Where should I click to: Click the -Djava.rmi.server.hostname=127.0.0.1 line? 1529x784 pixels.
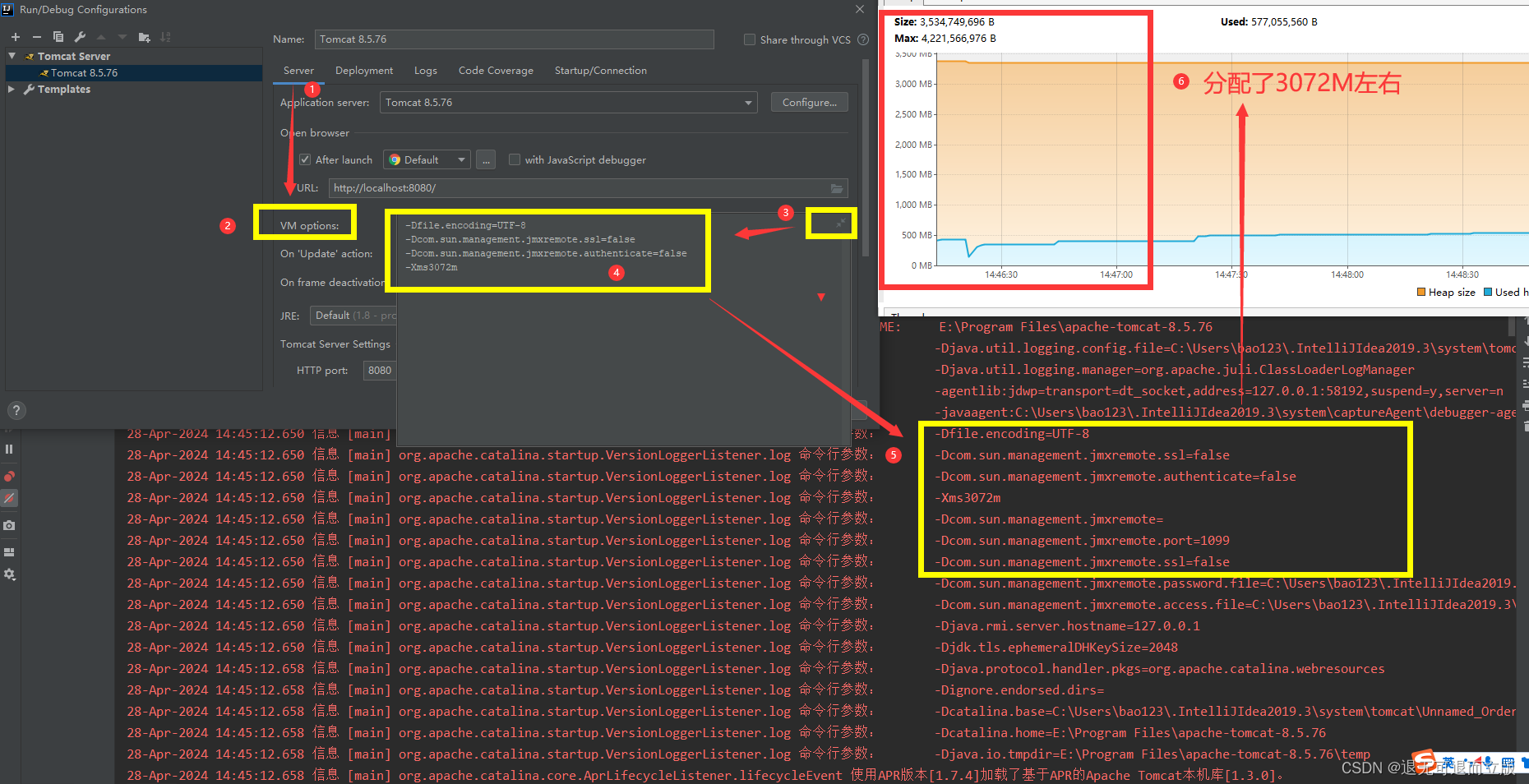click(x=1067, y=626)
